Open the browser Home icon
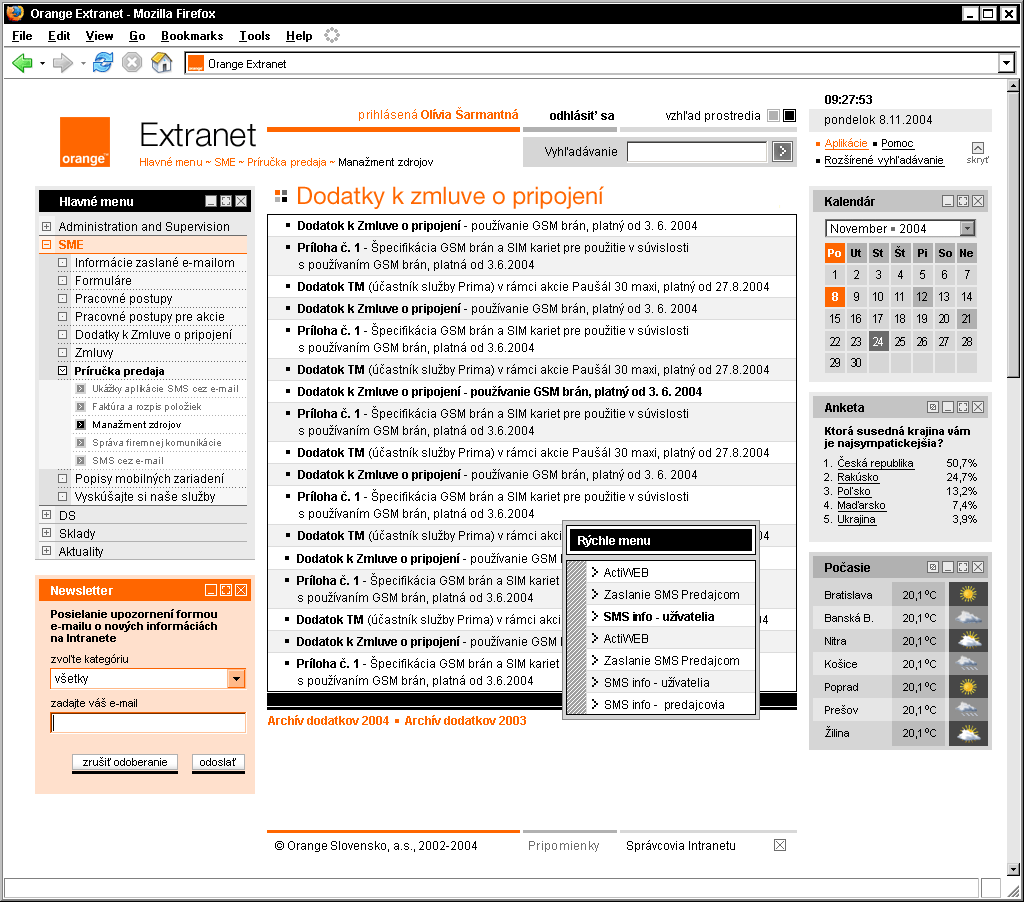The image size is (1024, 902). 161,63
